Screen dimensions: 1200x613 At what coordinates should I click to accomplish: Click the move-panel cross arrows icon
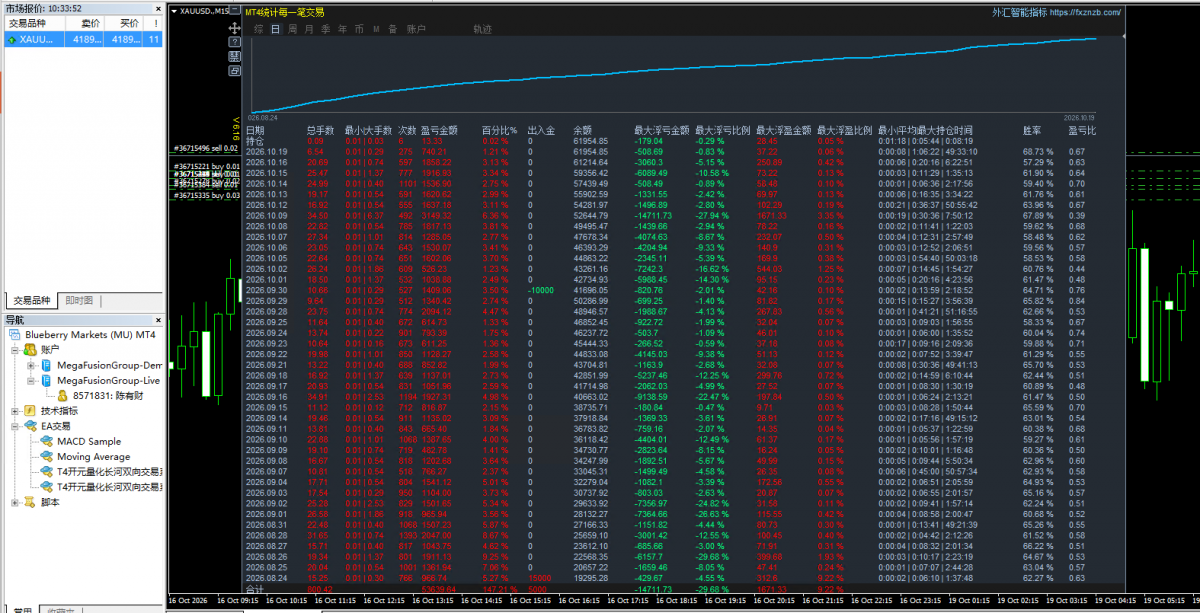coord(233,29)
